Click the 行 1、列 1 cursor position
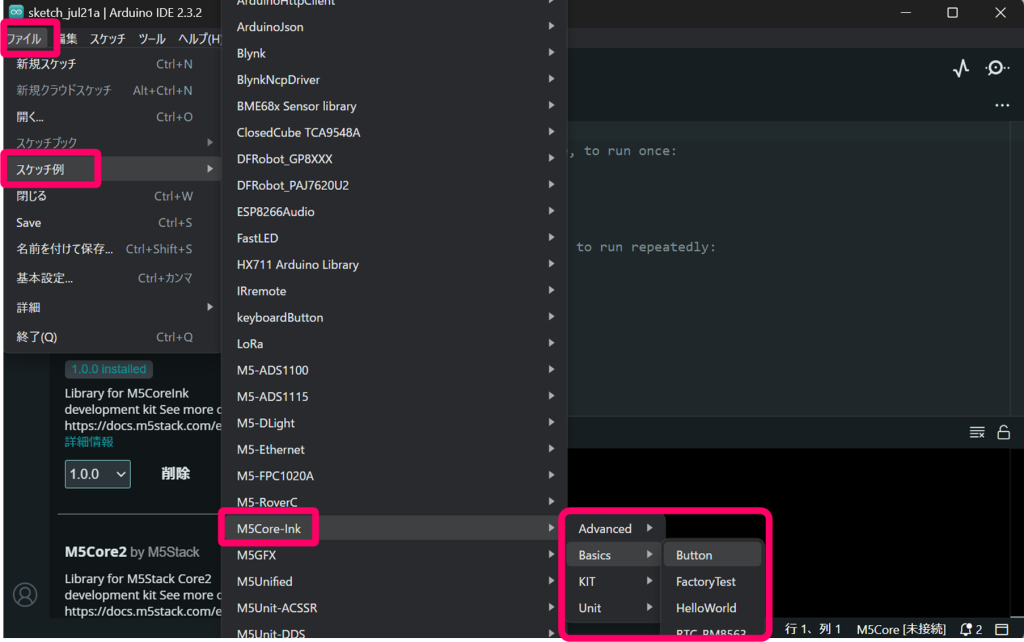 (812, 629)
